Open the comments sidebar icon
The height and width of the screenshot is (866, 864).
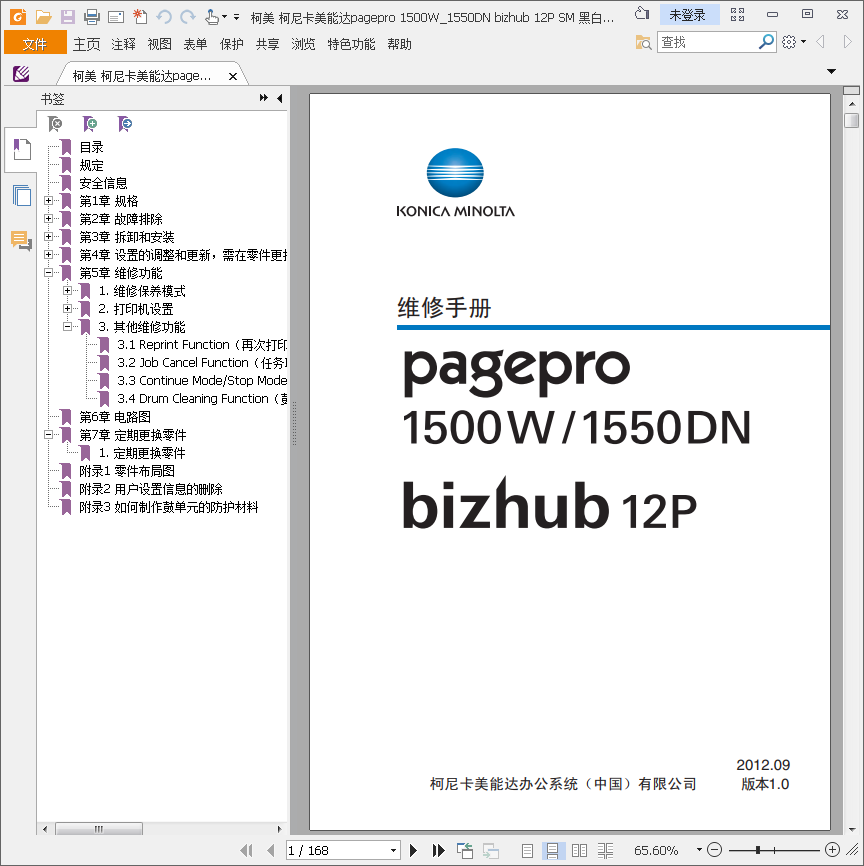click(x=21, y=241)
